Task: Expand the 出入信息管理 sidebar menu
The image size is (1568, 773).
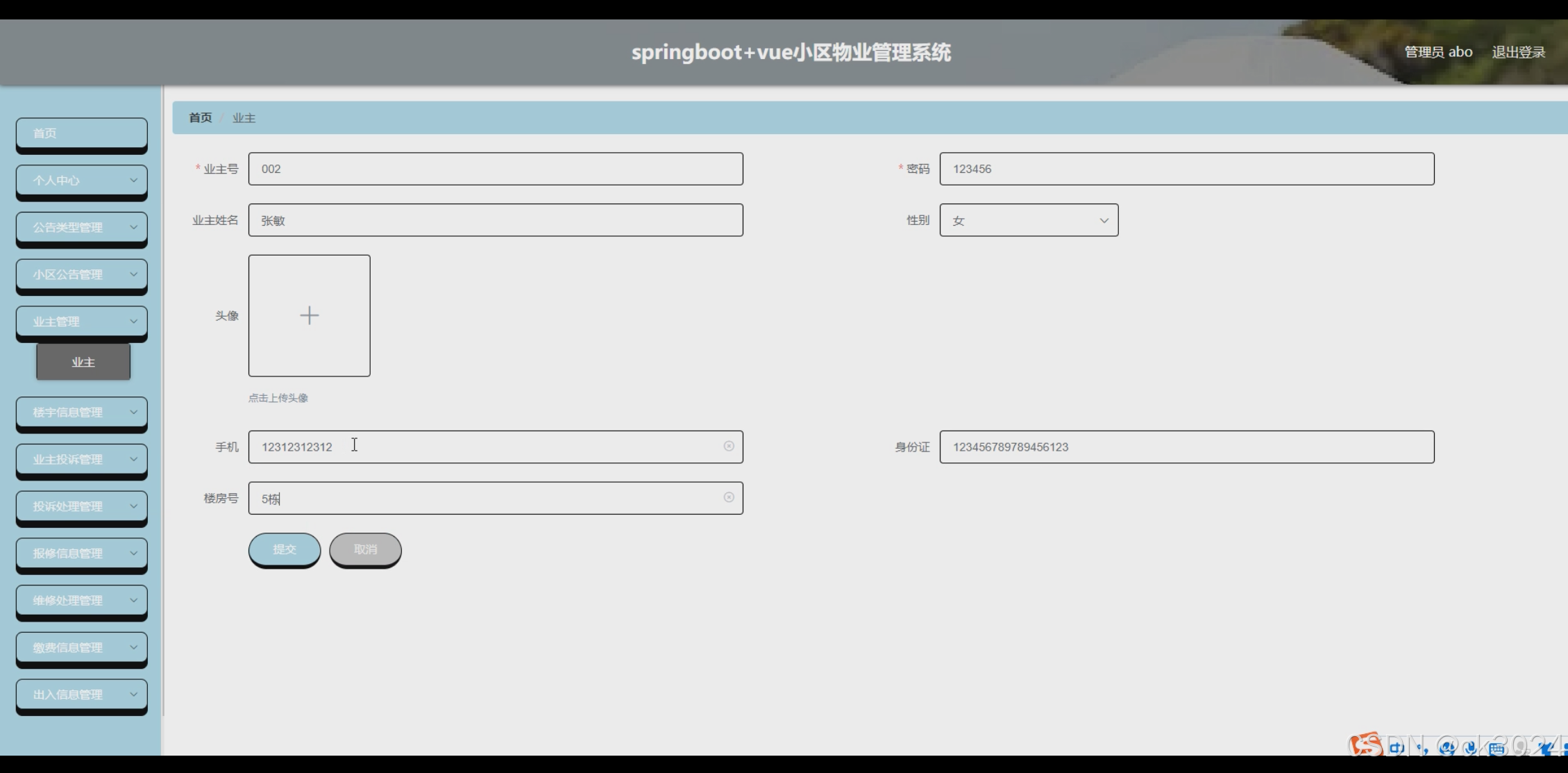Action: [x=81, y=695]
